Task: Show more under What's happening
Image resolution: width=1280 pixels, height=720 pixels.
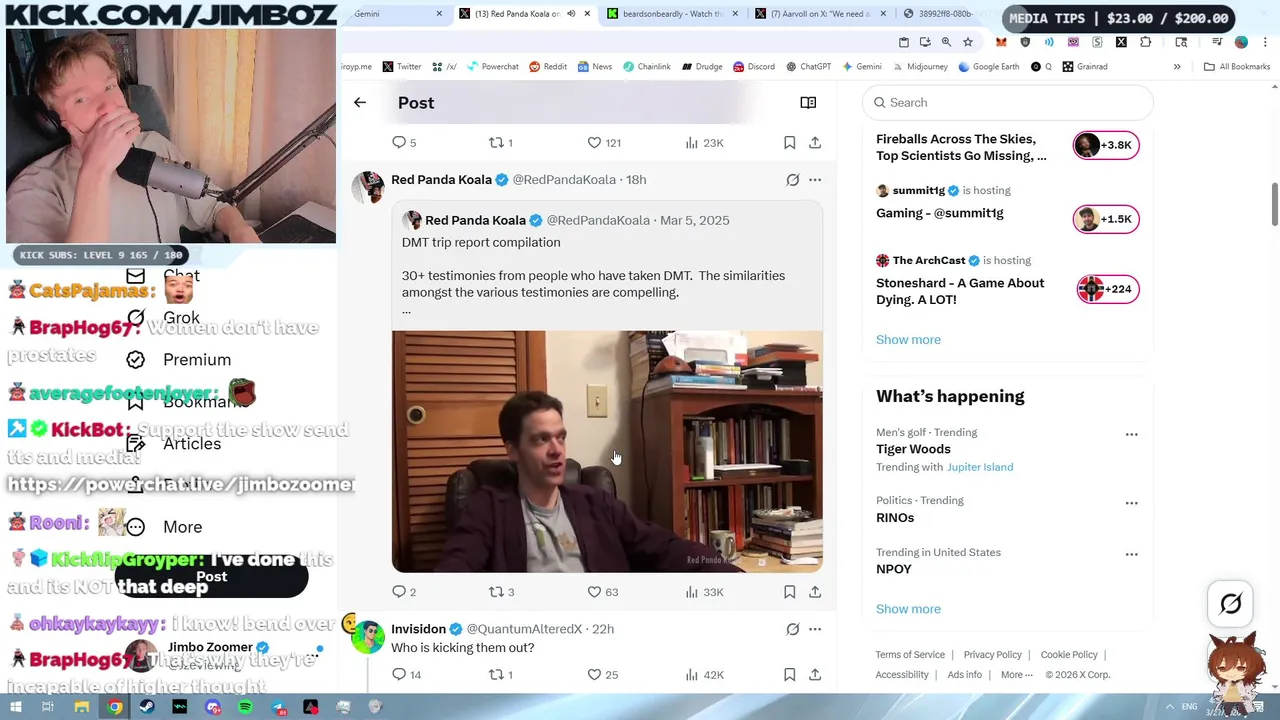Action: click(908, 608)
